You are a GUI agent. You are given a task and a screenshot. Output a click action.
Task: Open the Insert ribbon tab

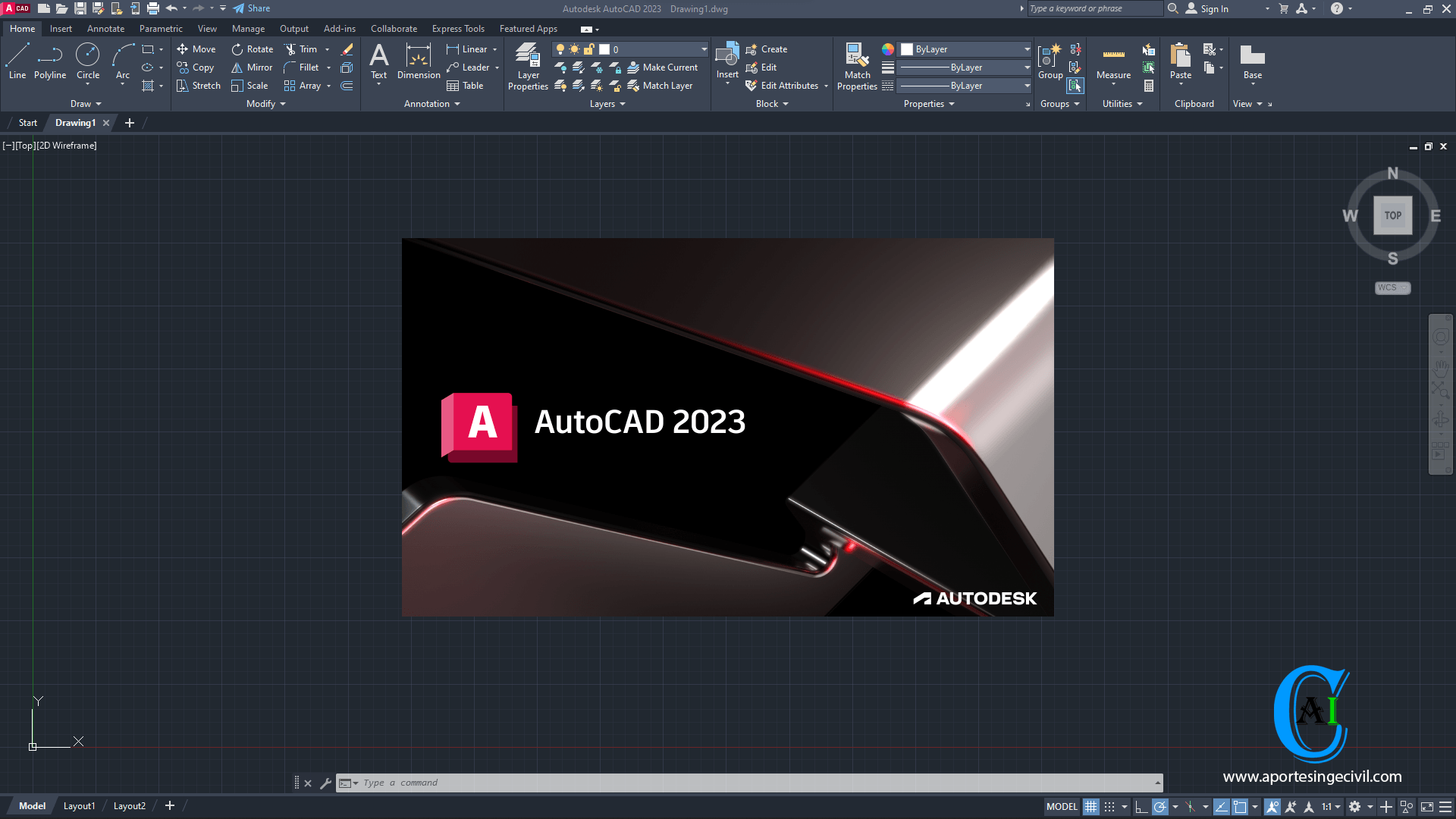pyautogui.click(x=61, y=29)
